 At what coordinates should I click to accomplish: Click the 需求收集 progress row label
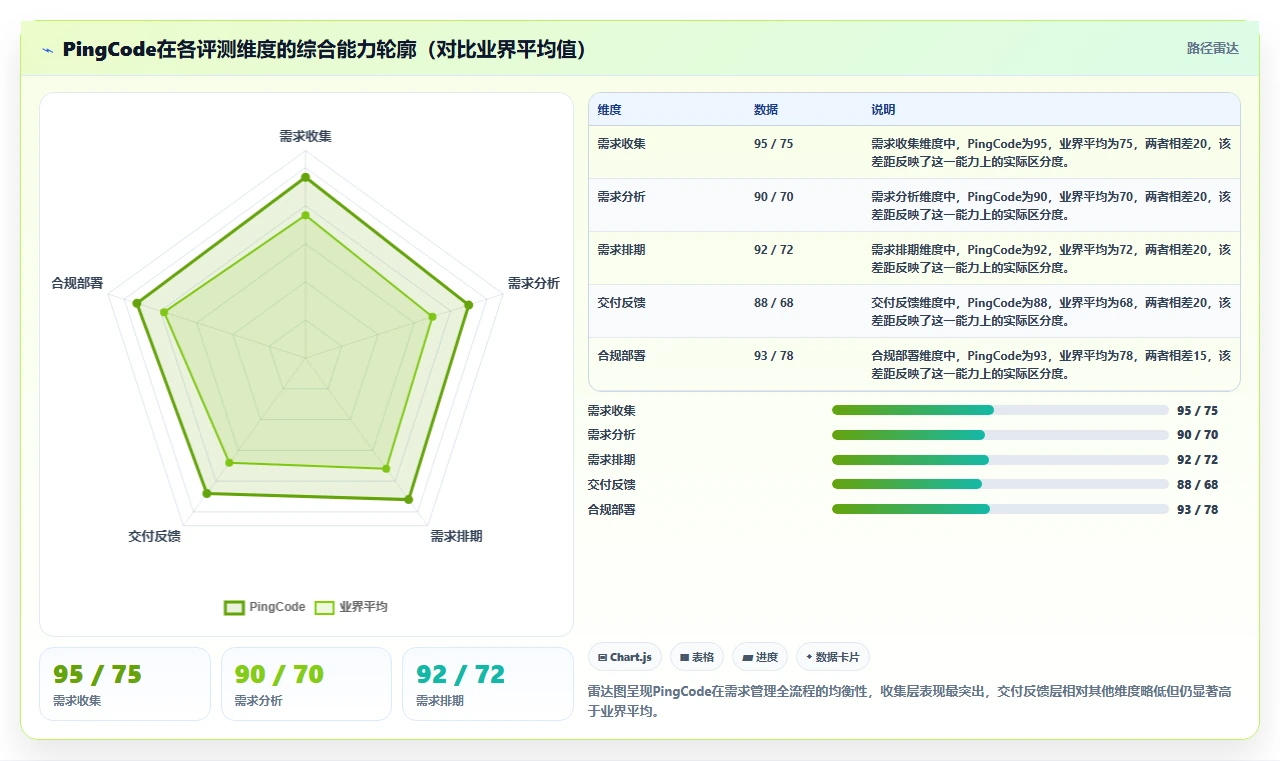(611, 411)
